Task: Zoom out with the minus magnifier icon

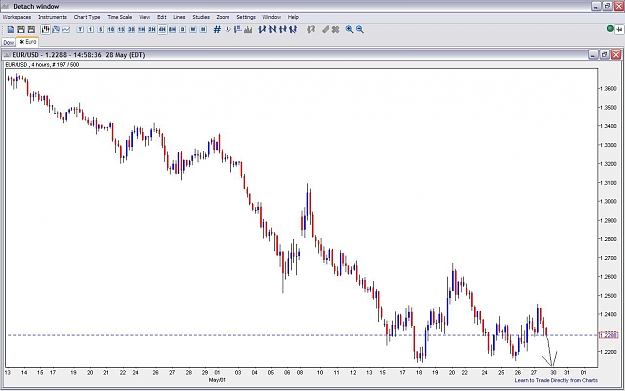Action: tap(360, 29)
